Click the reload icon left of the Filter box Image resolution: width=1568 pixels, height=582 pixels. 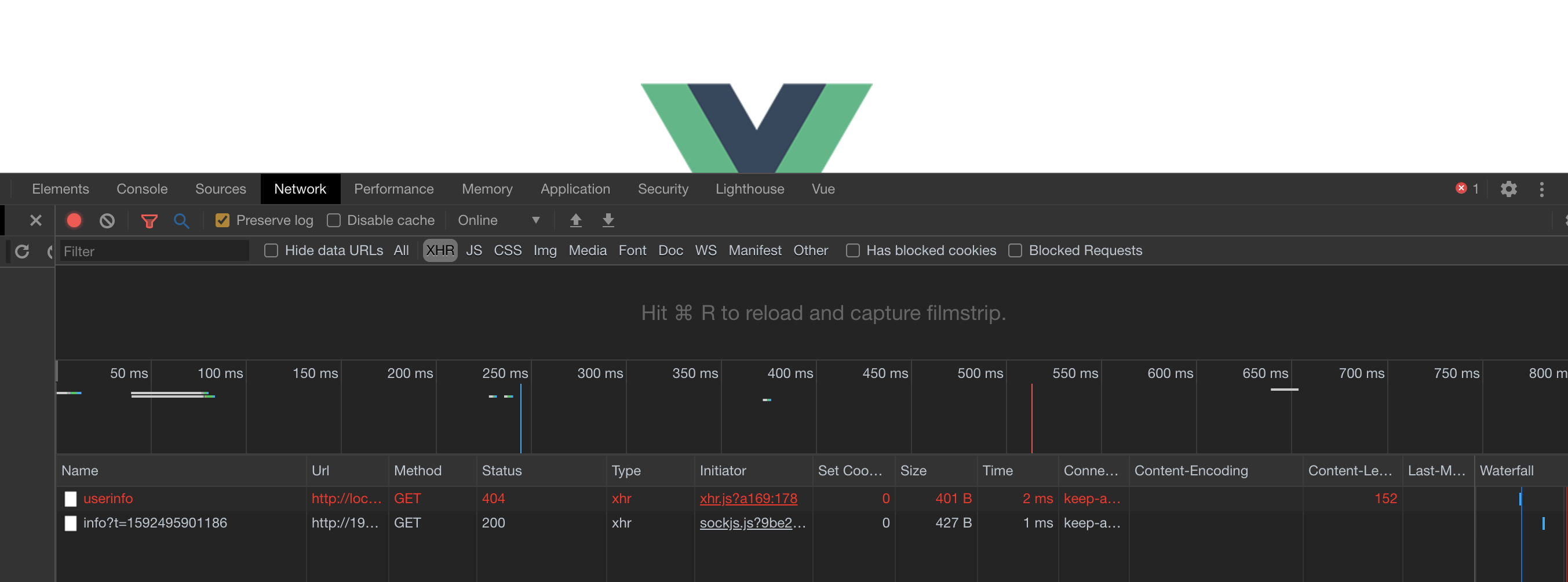[x=23, y=252]
